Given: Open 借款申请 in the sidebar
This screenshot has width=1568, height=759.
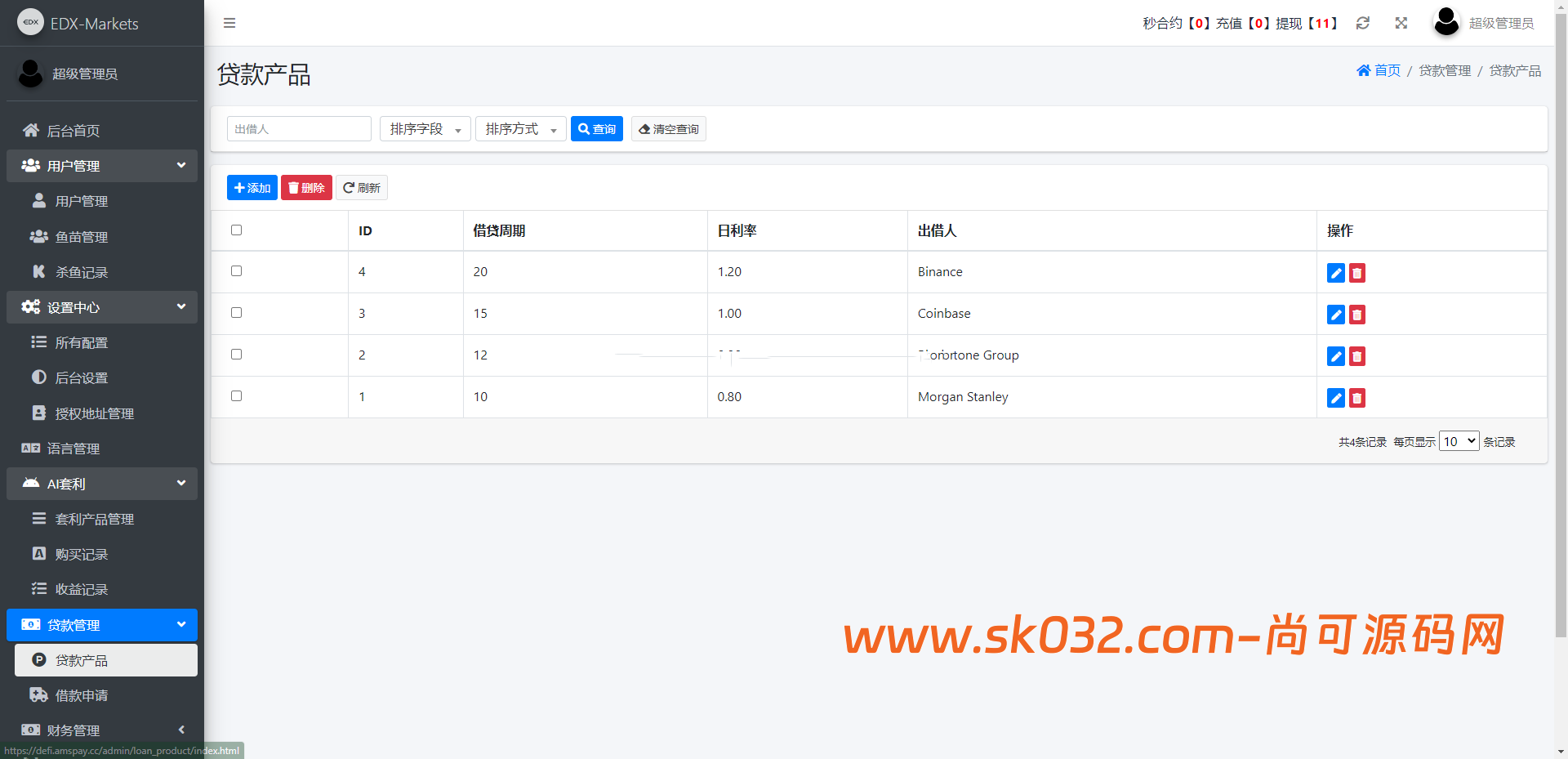Looking at the screenshot, I should point(81,695).
